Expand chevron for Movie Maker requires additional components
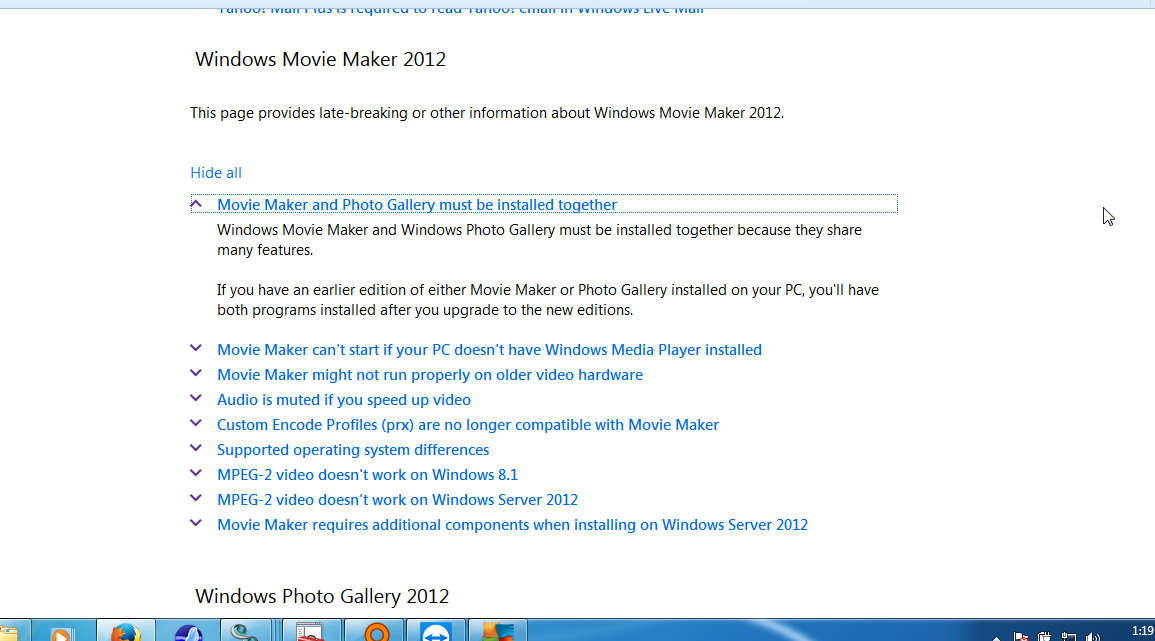1155x641 pixels. point(196,523)
